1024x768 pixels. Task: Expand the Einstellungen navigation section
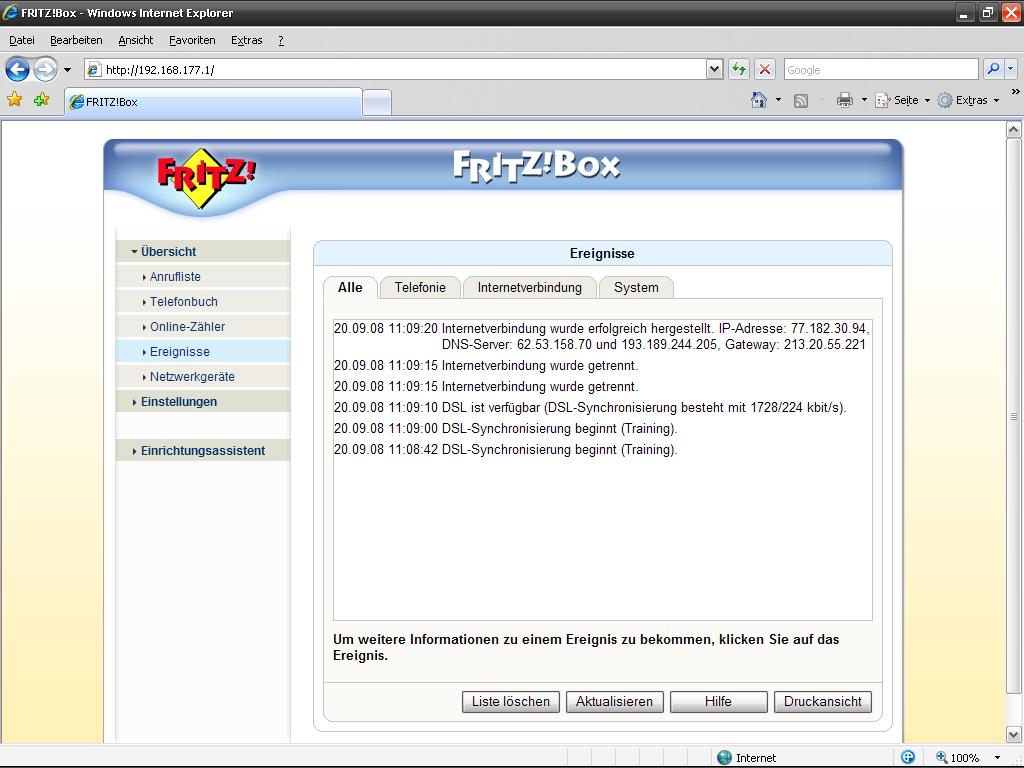[202, 402]
